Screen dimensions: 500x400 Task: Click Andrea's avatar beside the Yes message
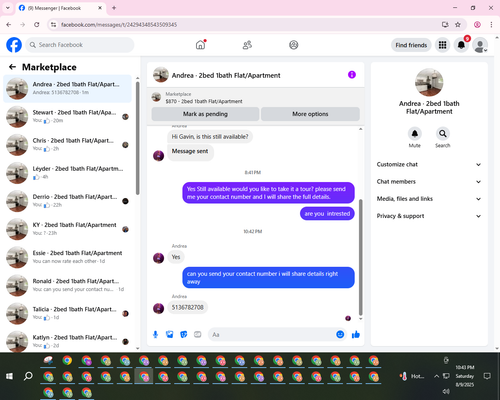[x=158, y=258]
